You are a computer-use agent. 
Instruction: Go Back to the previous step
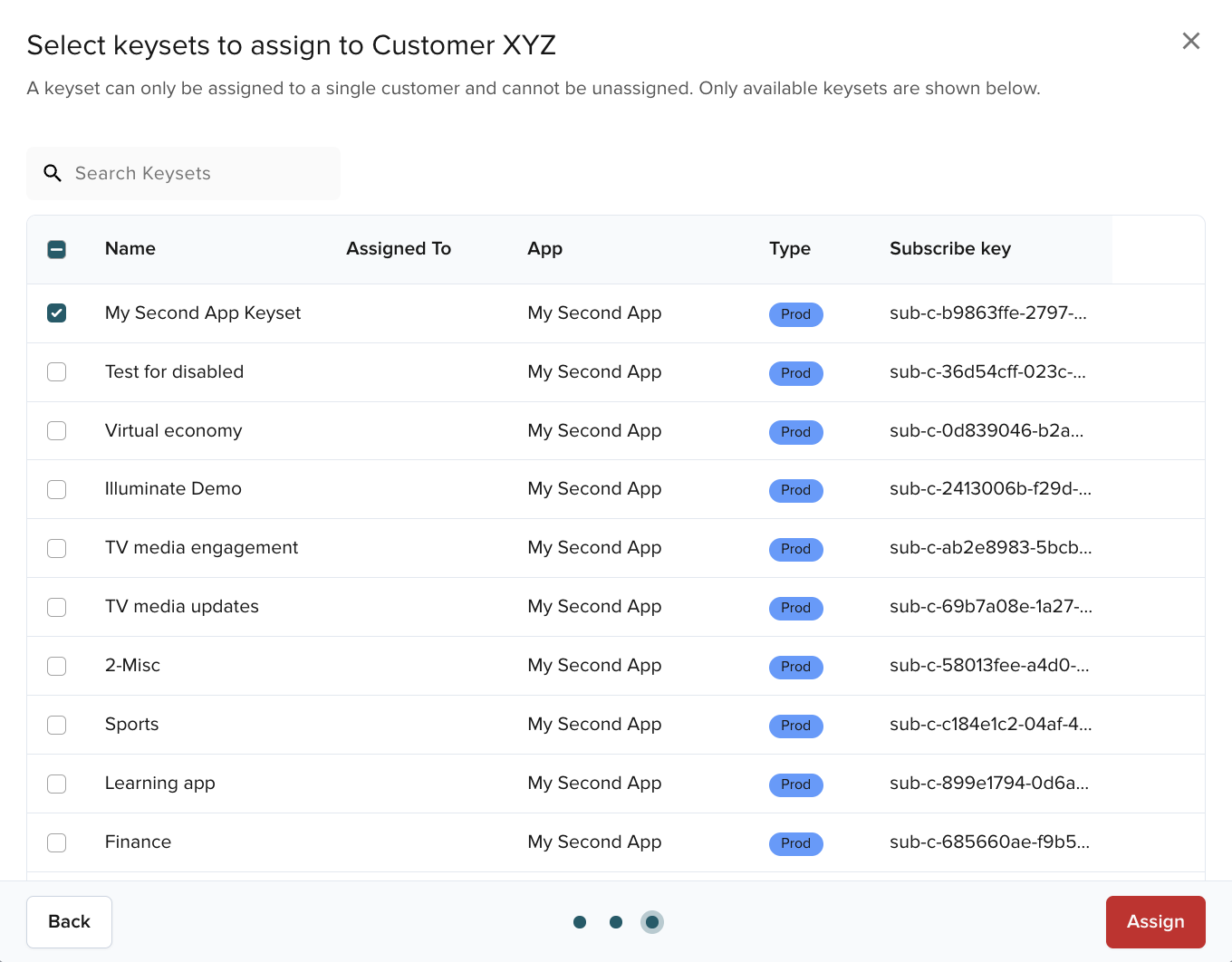[69, 921]
